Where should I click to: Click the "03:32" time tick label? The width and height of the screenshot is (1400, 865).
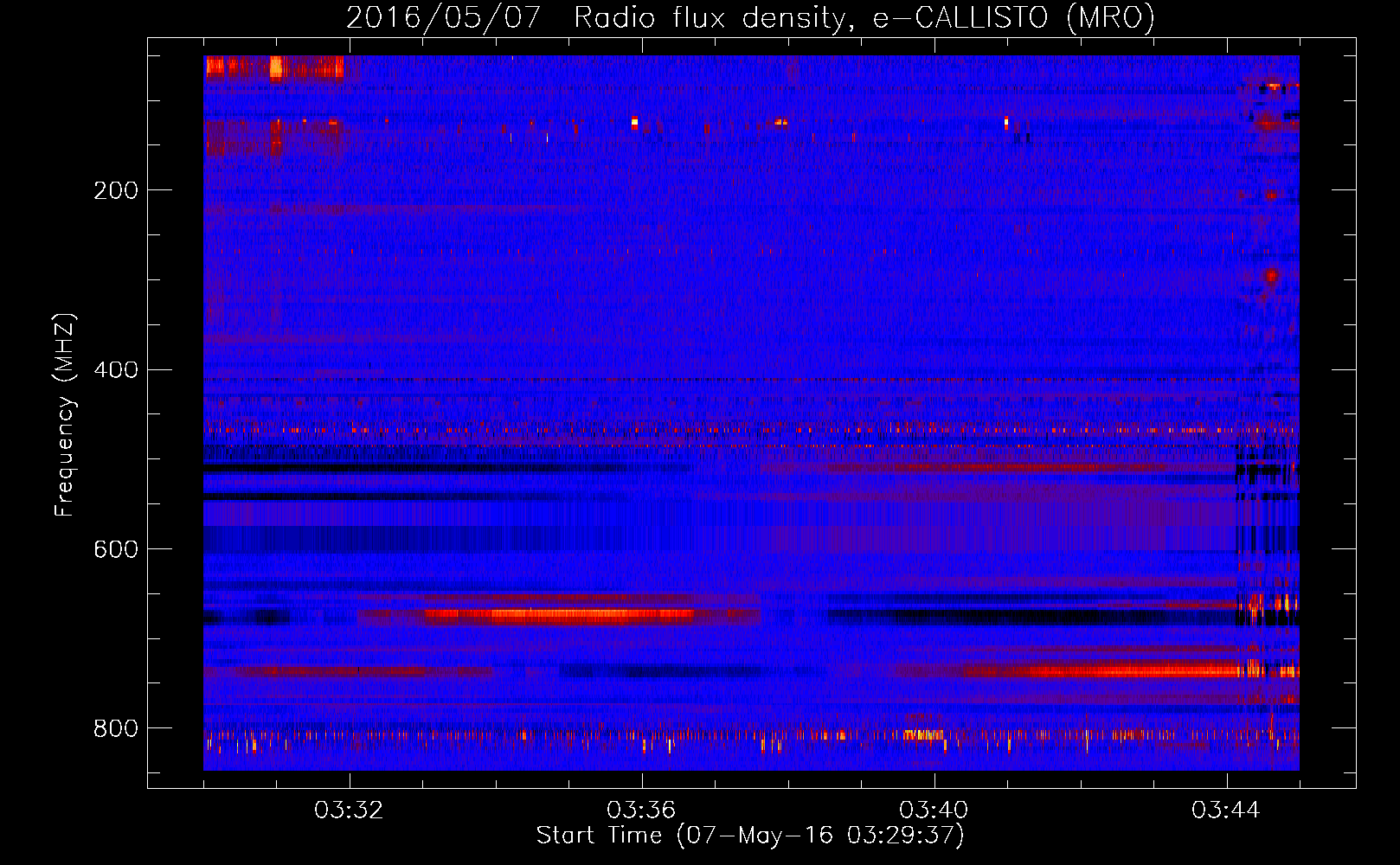click(x=349, y=811)
